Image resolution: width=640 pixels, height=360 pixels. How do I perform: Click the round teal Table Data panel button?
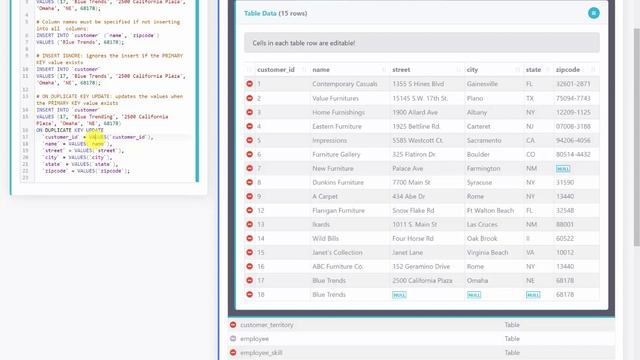(x=593, y=13)
